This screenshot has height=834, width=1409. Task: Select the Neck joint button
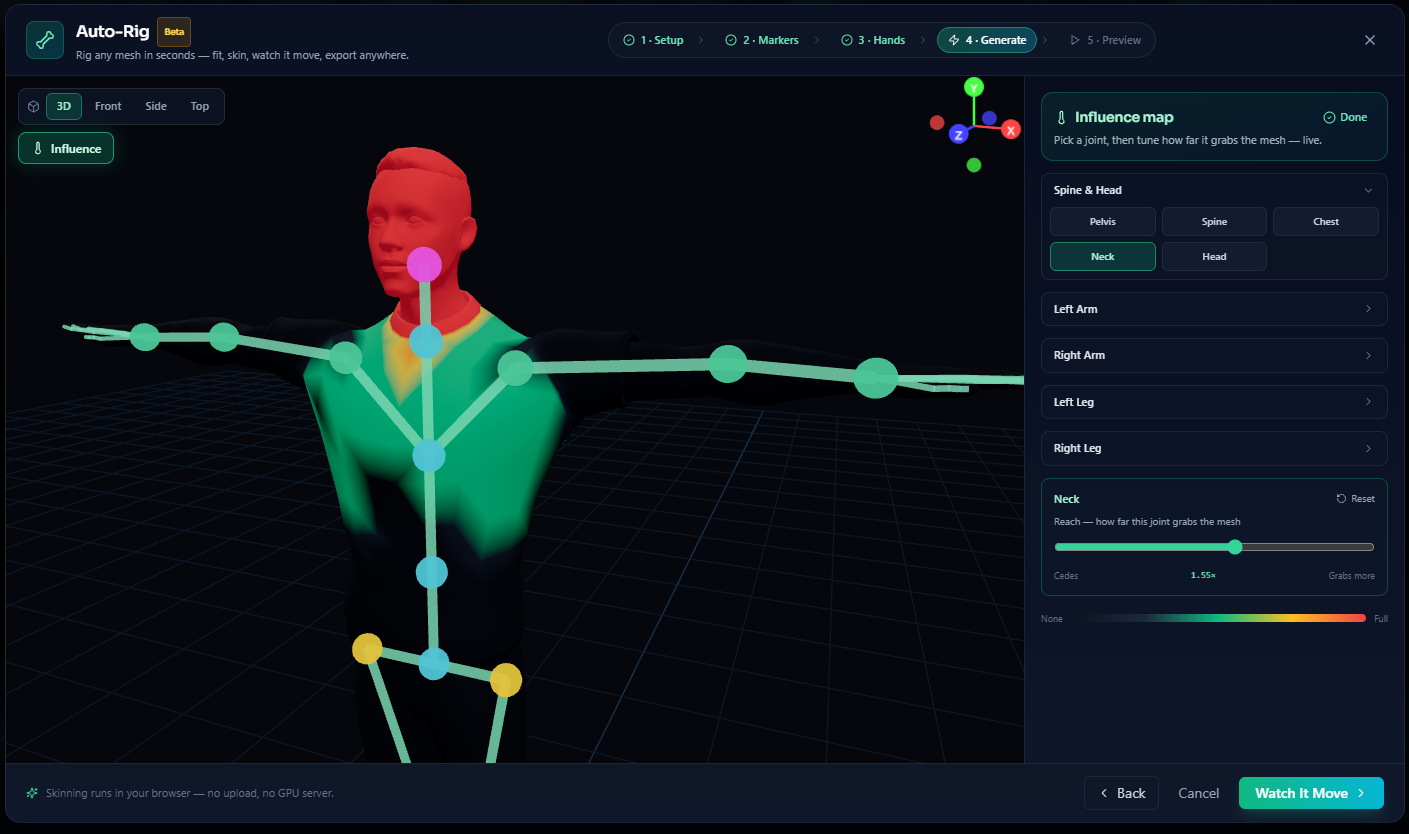point(1103,256)
